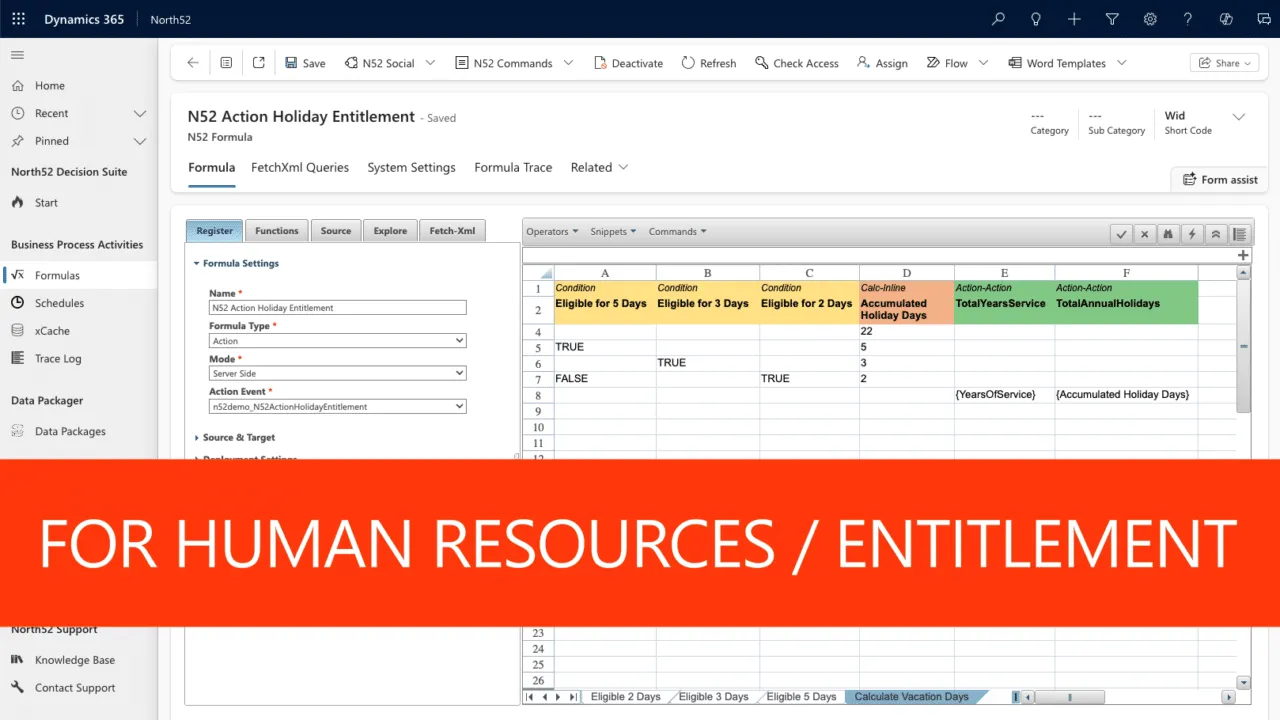This screenshot has height=720, width=1280.
Task: Click the formula Name input field
Action: [338, 308]
